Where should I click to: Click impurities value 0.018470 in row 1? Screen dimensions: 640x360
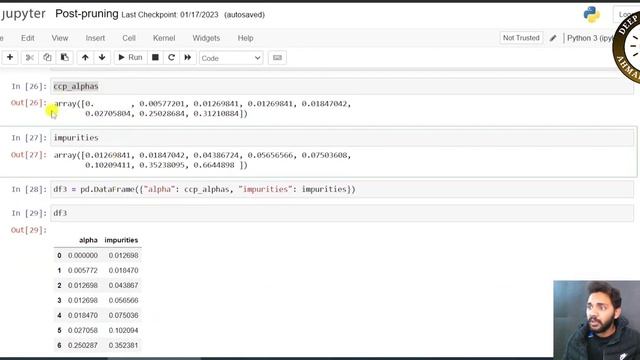[123, 270]
